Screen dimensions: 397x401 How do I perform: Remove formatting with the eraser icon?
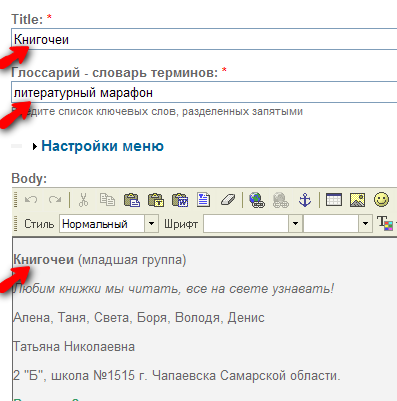(x=228, y=200)
